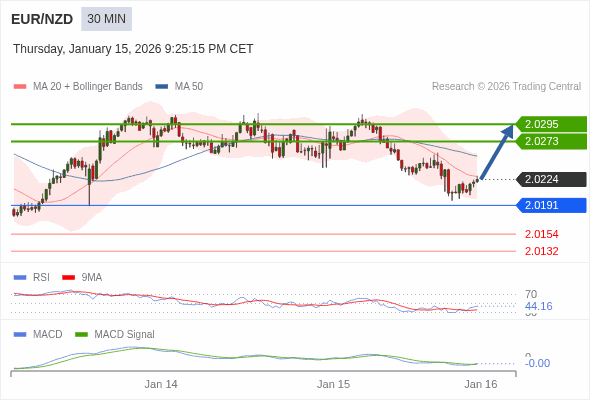Click the '9MA' legend label

pos(92,278)
